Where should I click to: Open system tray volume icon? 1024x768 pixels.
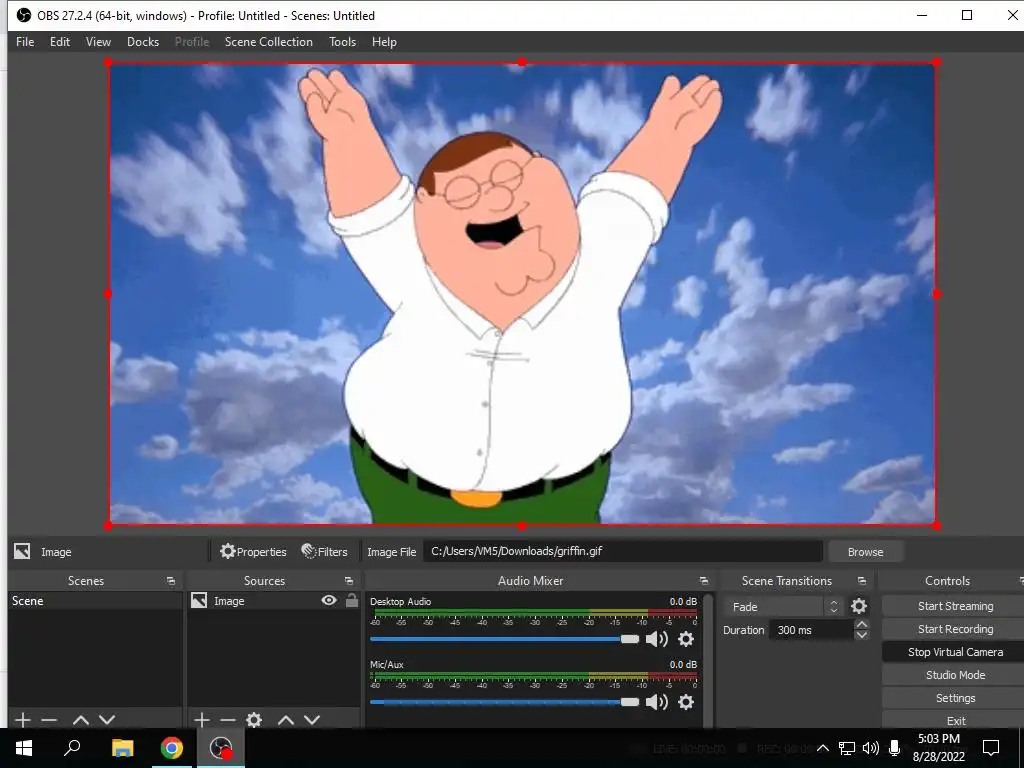[x=871, y=748]
